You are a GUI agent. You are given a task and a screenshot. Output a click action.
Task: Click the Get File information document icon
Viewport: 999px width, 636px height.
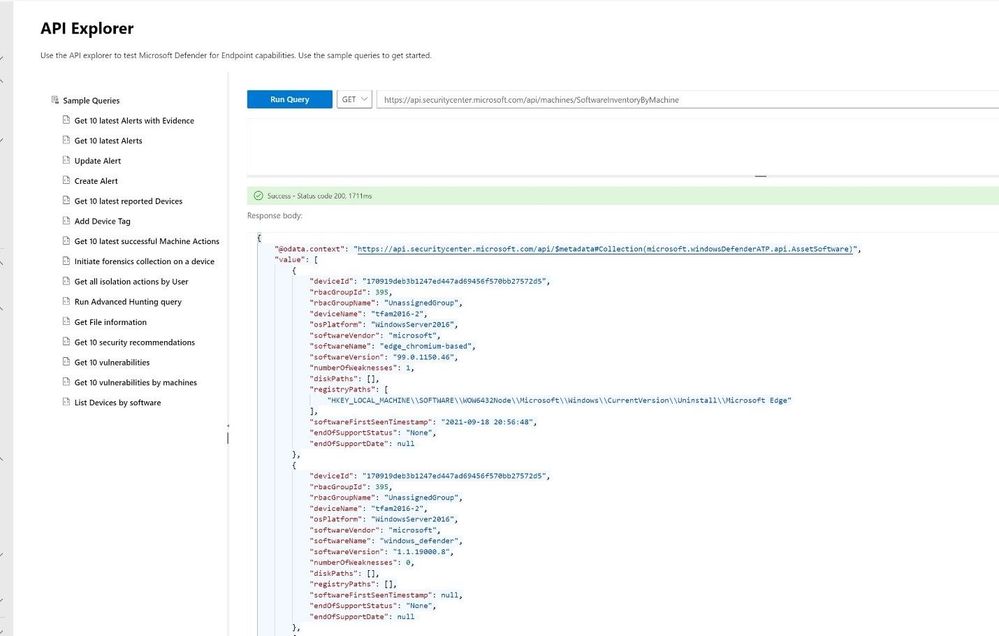click(x=66, y=321)
